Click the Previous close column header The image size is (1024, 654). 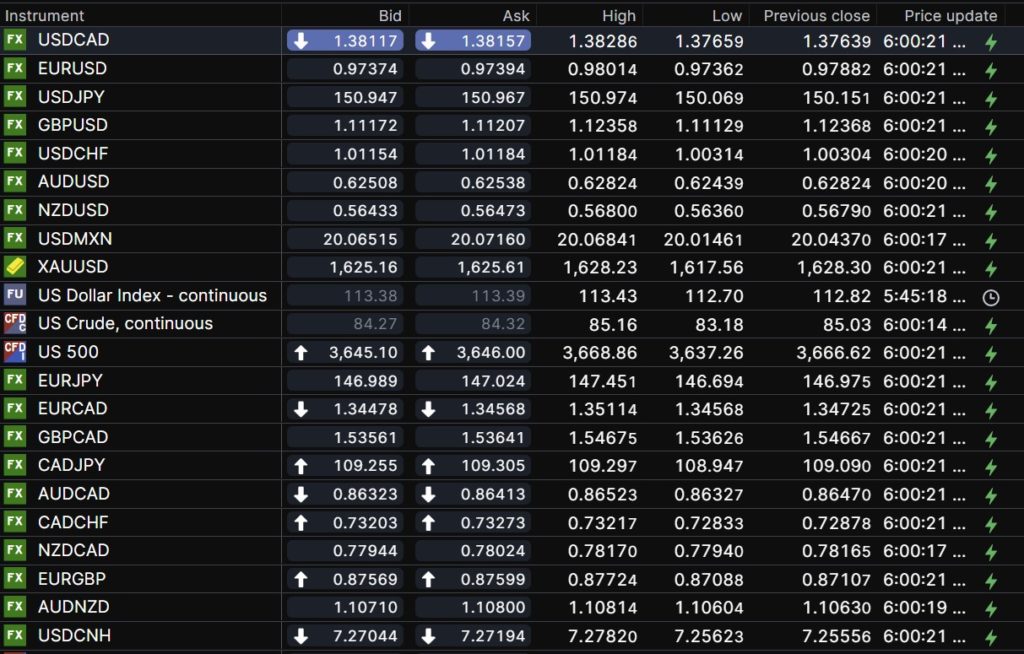coord(816,16)
